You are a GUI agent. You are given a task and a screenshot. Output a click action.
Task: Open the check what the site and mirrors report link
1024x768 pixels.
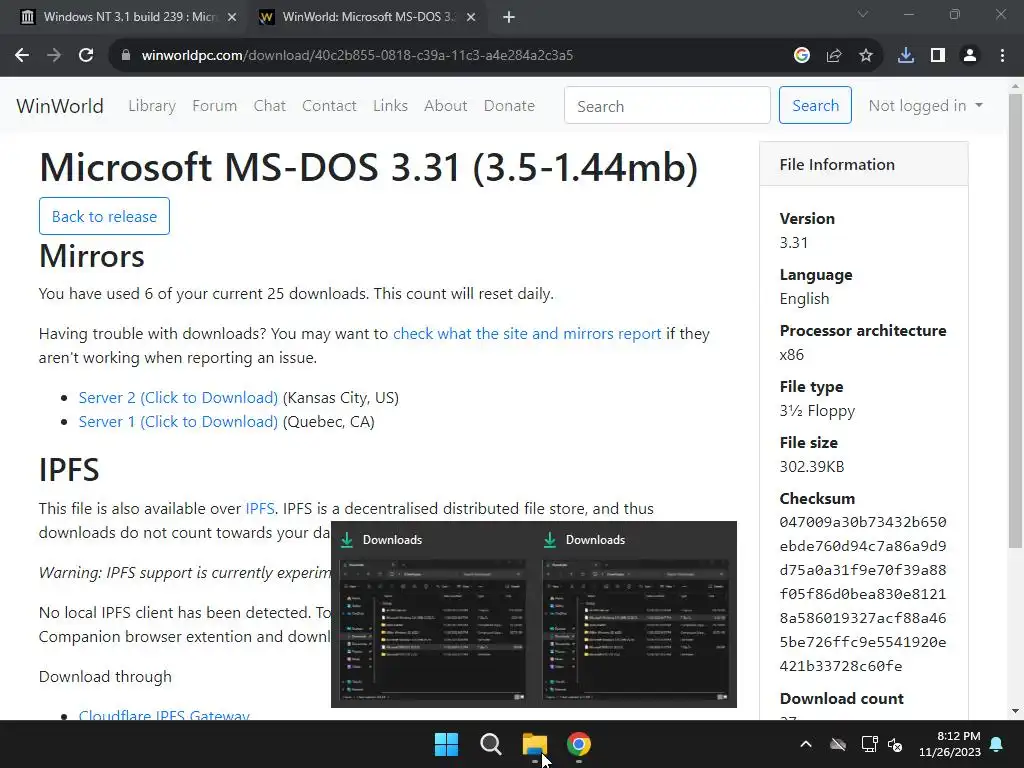tap(527, 334)
